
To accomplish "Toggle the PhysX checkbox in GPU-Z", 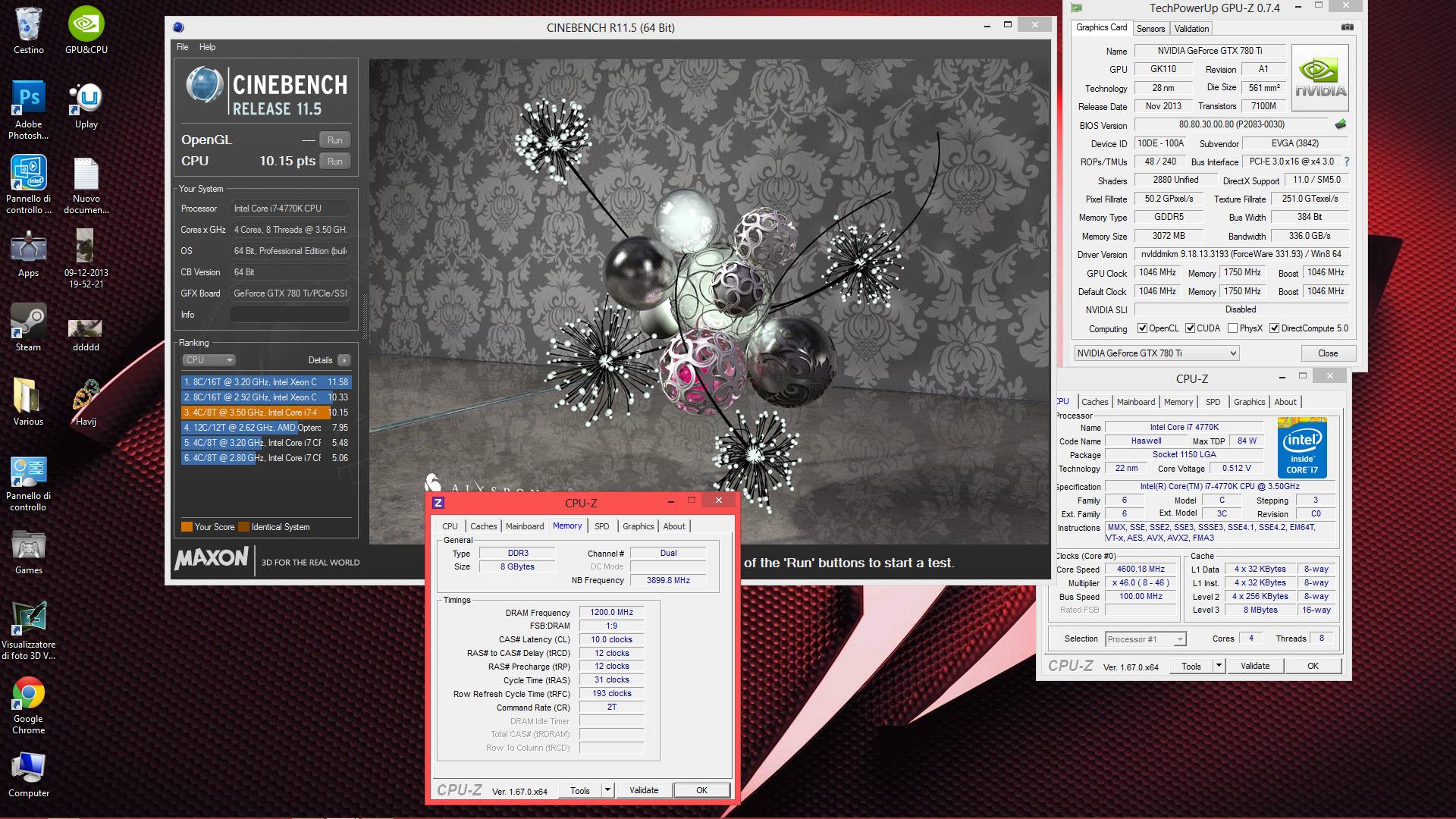I will [1232, 328].
